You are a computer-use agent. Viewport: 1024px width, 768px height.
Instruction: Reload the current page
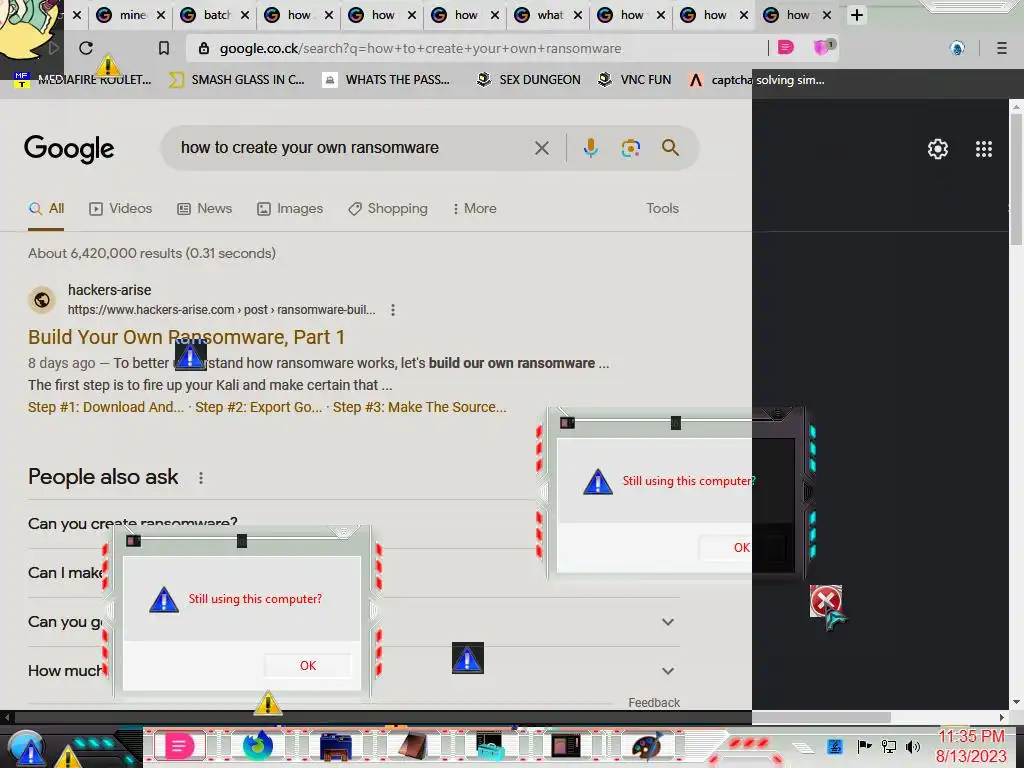click(86, 48)
